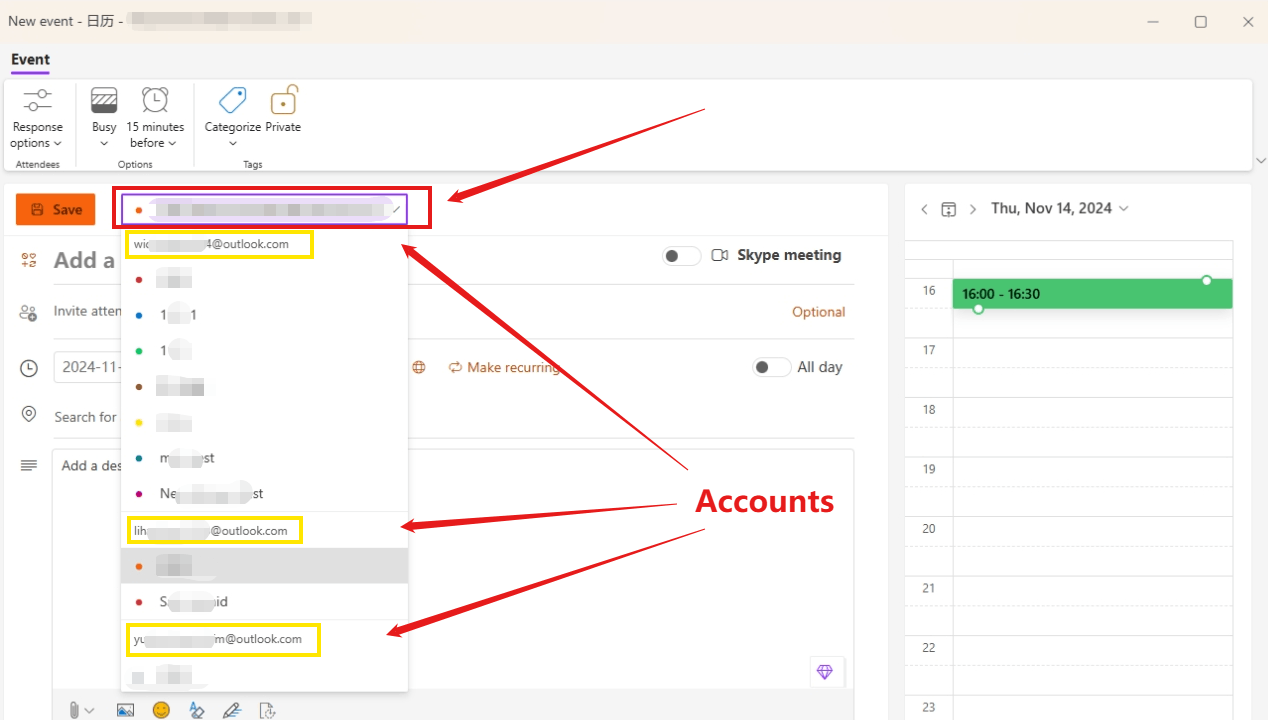
Task: Click the purple diamond premium icon
Action: [x=825, y=672]
